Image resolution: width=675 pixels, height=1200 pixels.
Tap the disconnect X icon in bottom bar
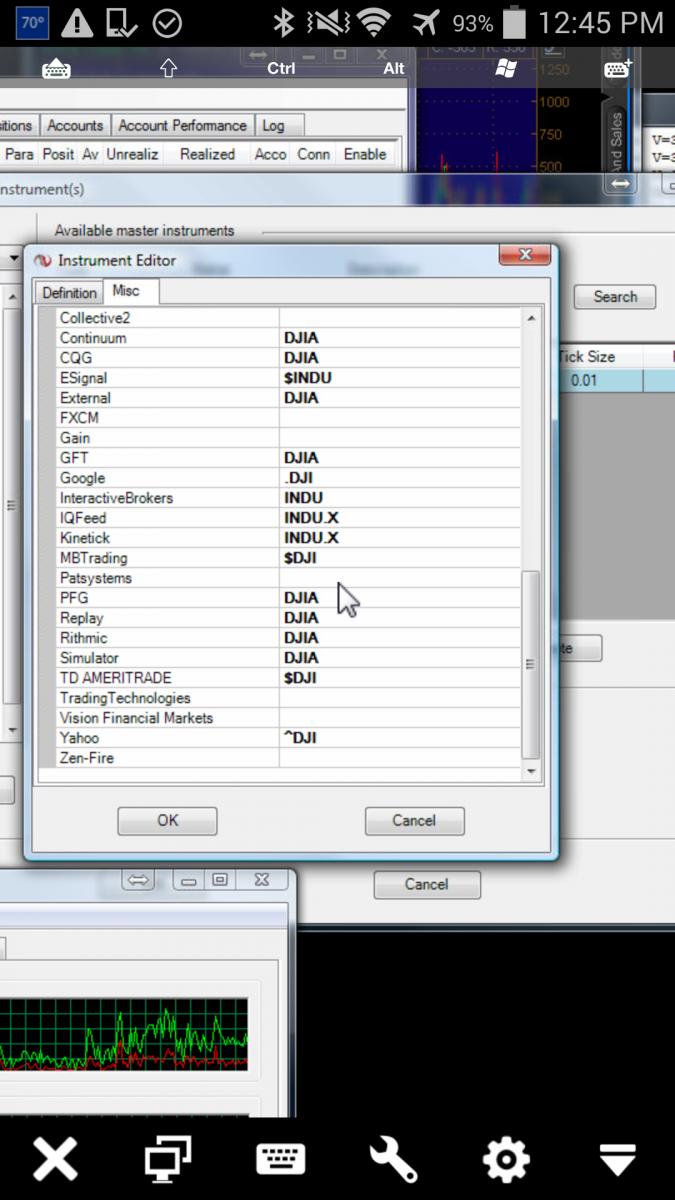[56, 1159]
